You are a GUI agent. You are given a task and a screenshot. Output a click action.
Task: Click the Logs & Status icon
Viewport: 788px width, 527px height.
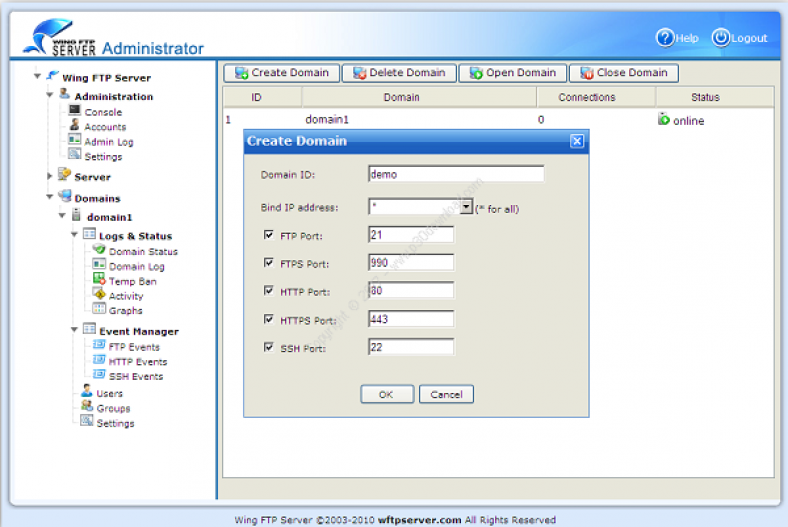click(89, 234)
